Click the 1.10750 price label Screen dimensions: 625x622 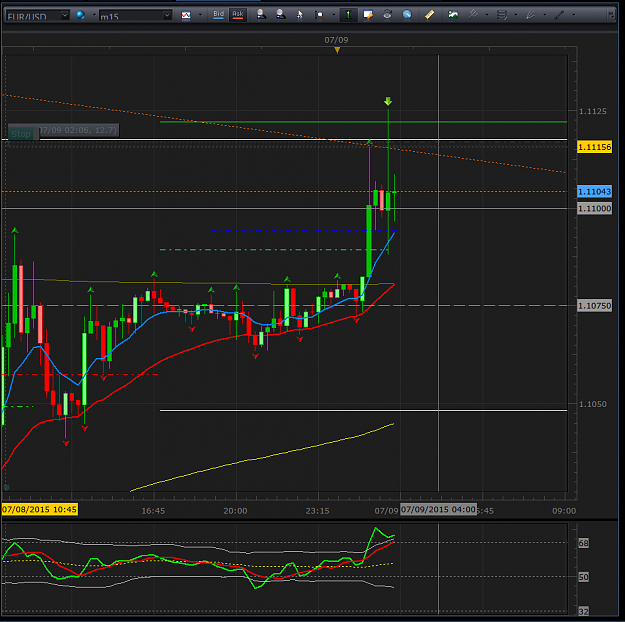594,306
